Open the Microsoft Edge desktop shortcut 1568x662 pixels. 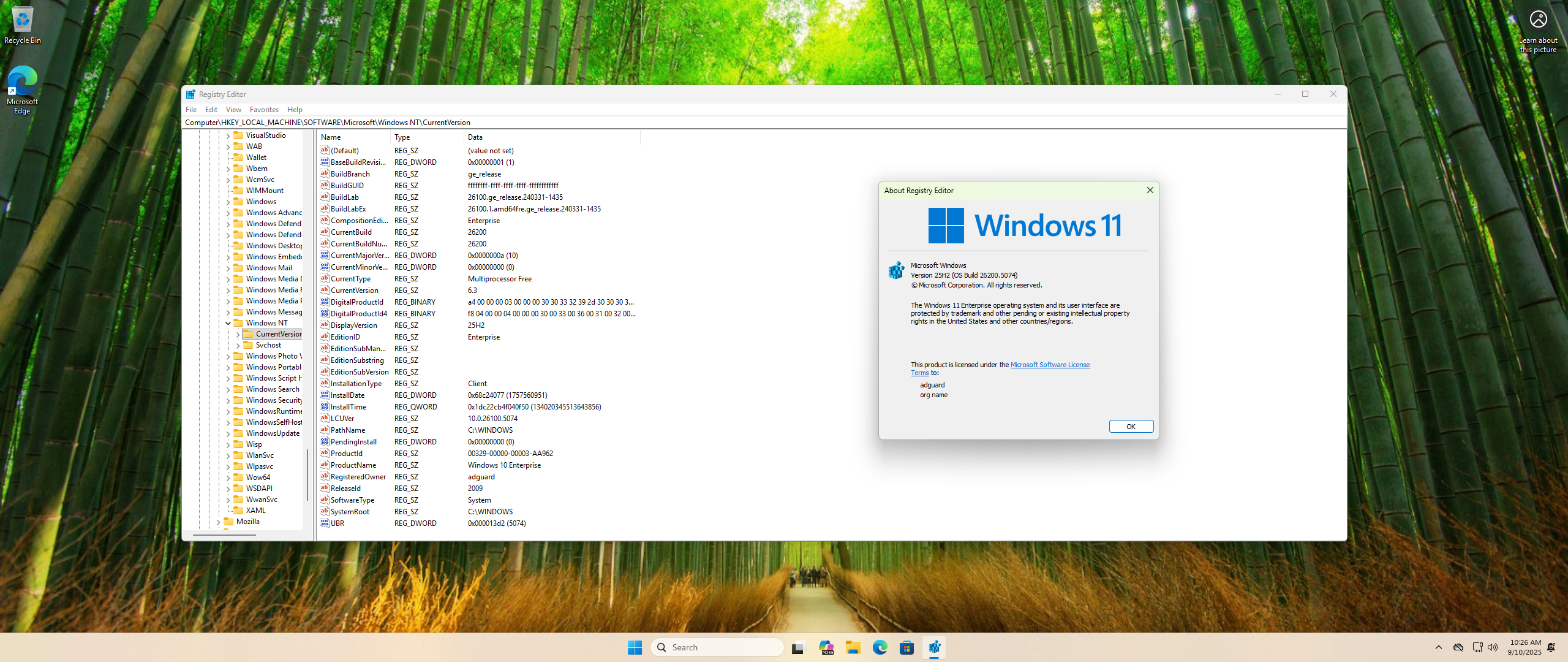point(22,90)
